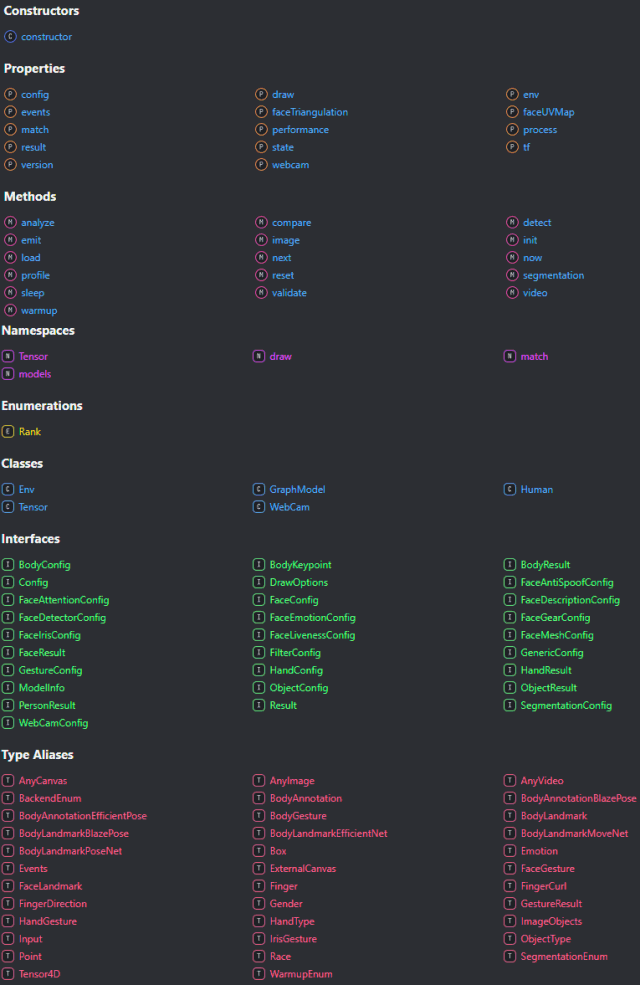Click the P property icon beside config
This screenshot has width=640, height=985.
coord(10,94)
